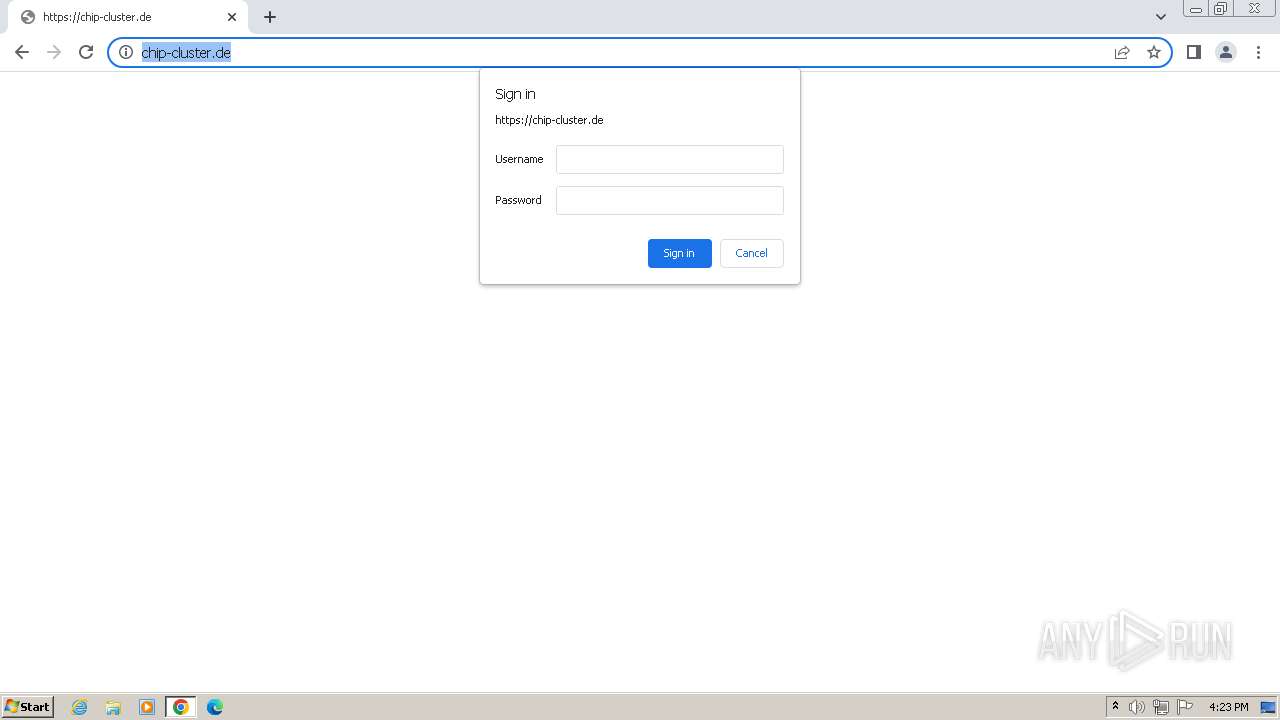
Task: Open network connection tray icon
Action: click(x=1161, y=707)
